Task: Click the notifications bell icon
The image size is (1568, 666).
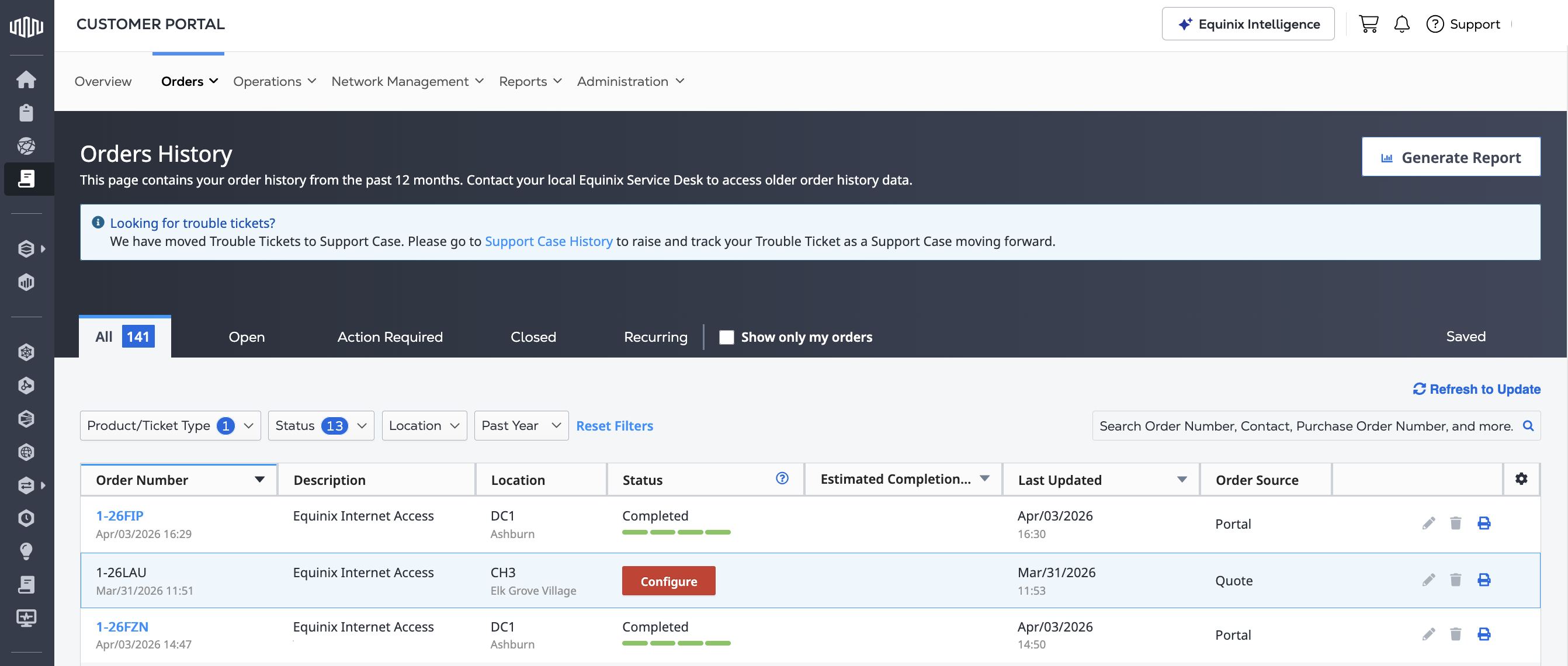Action: pos(1402,24)
